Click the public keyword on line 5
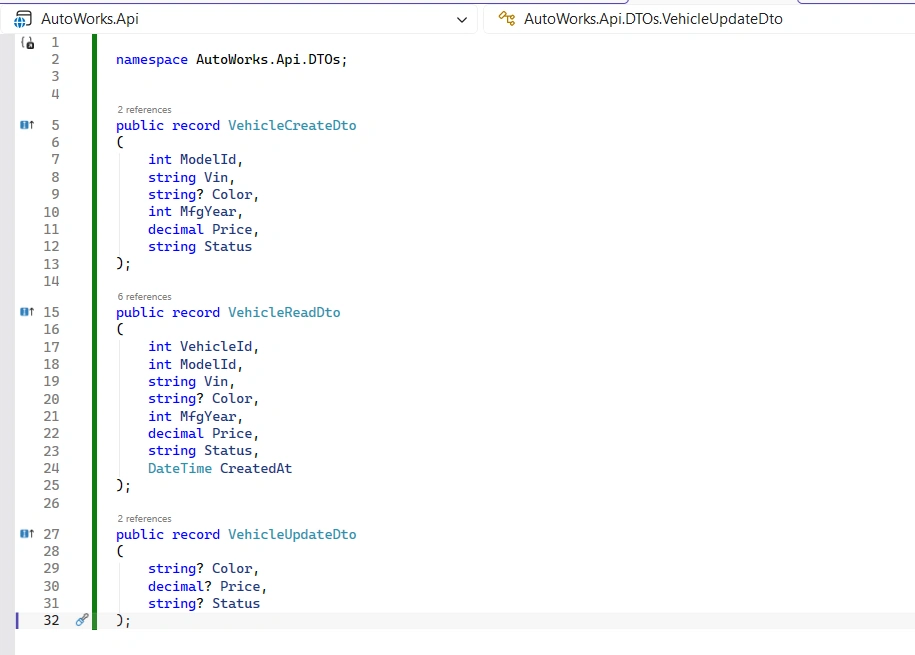 pos(139,126)
